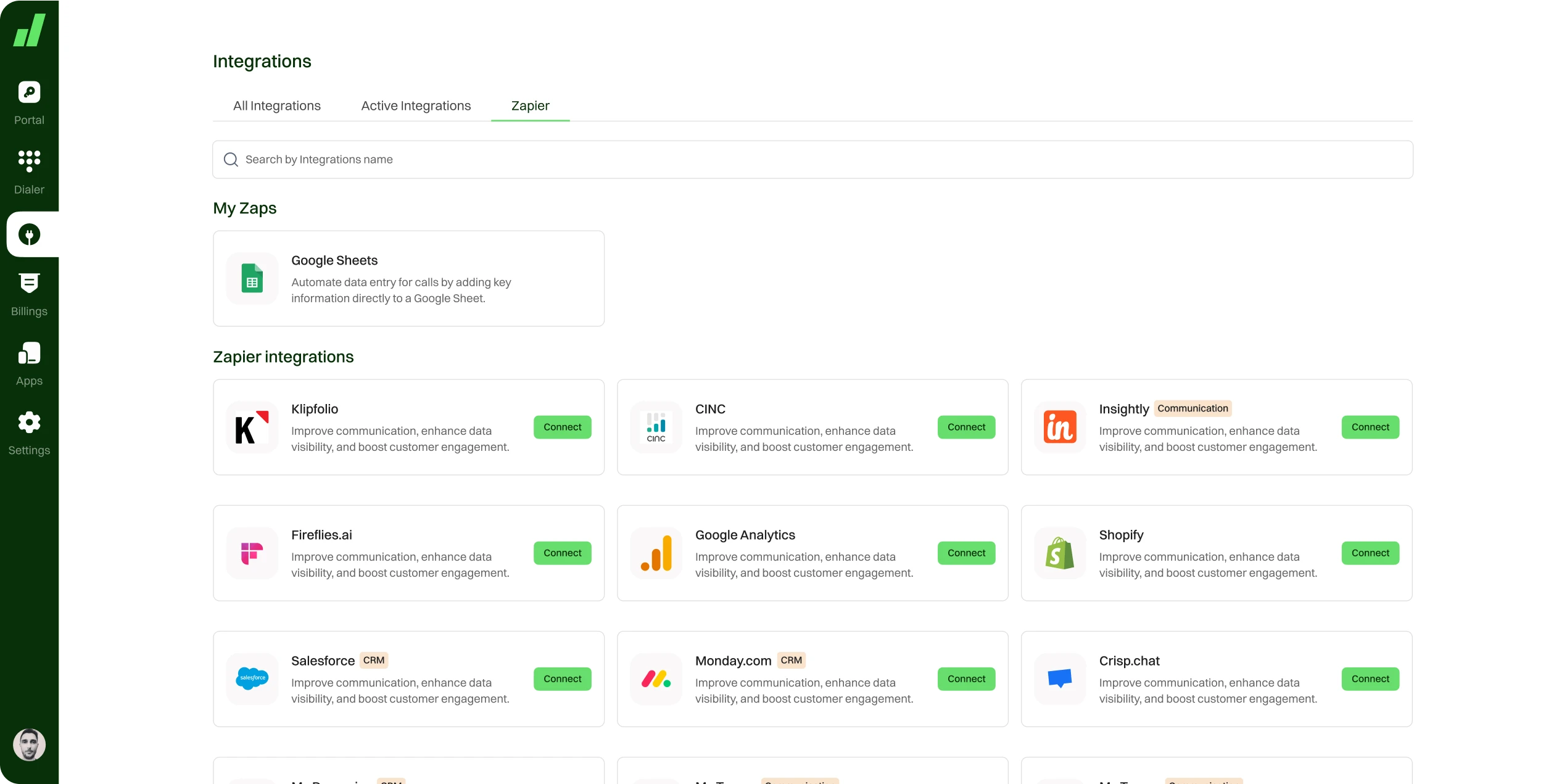Open the Portal sidebar icon
Screen dimensions: 1567x784
click(x=29, y=93)
